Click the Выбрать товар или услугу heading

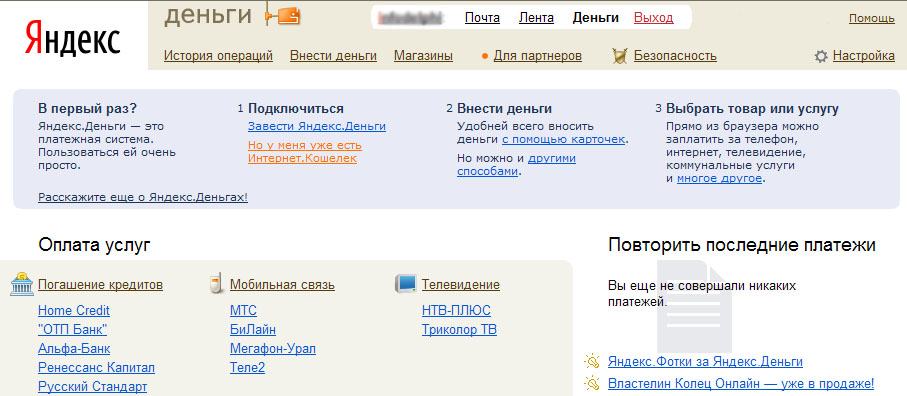tap(752, 109)
